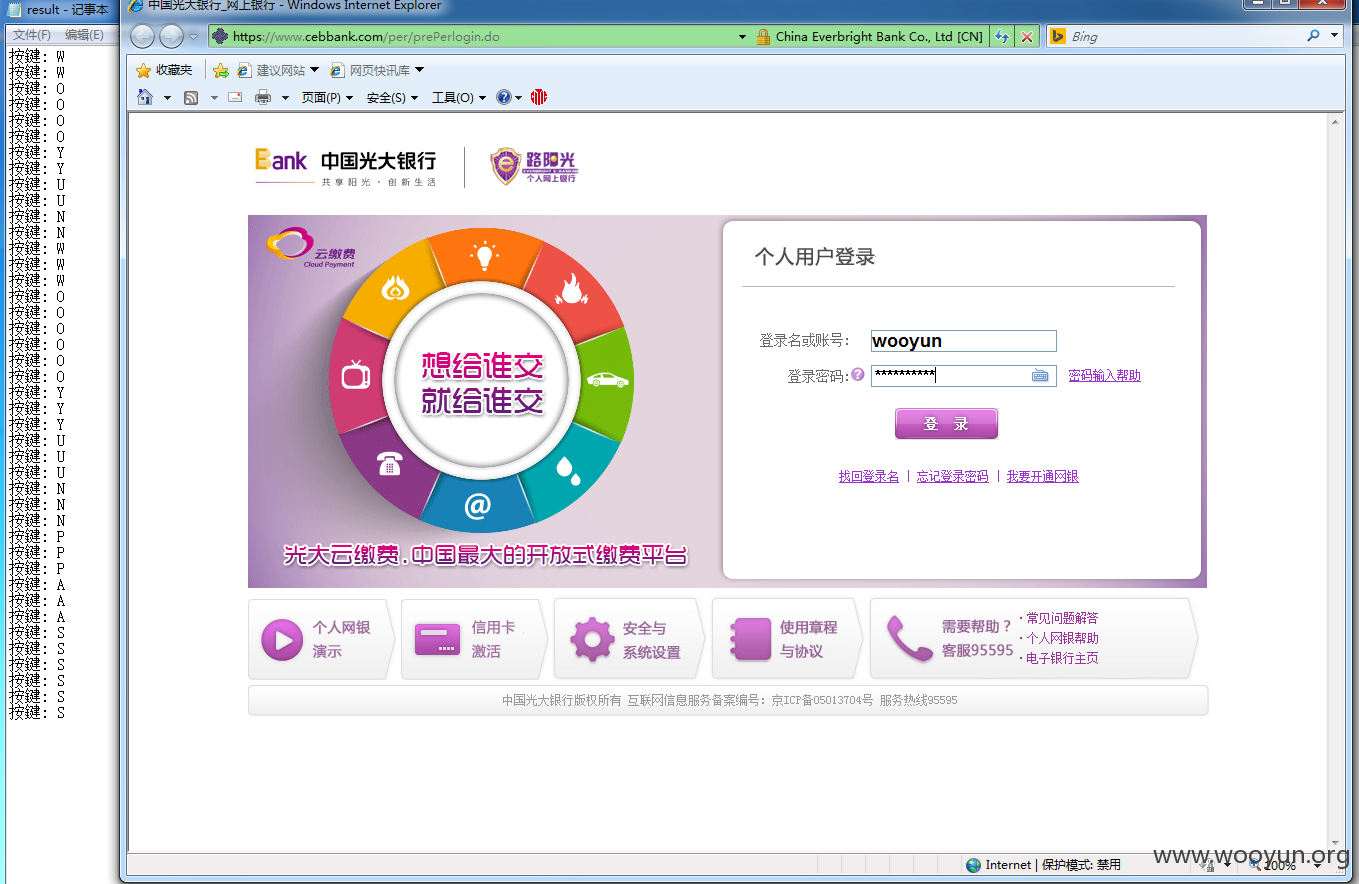Open the 收藏夹 favorites button

click(x=164, y=70)
